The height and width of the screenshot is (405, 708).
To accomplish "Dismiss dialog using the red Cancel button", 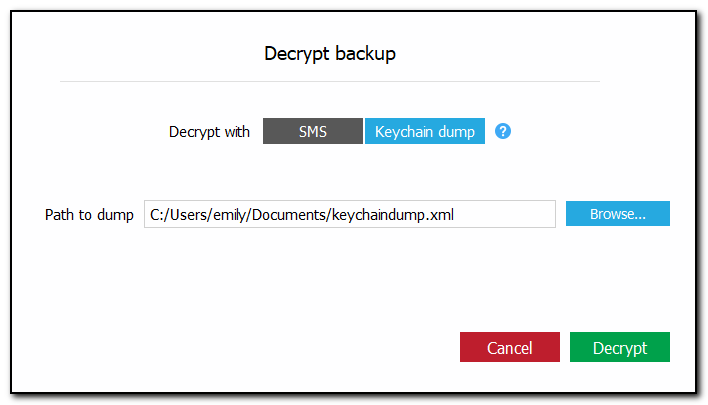I will tap(509, 348).
